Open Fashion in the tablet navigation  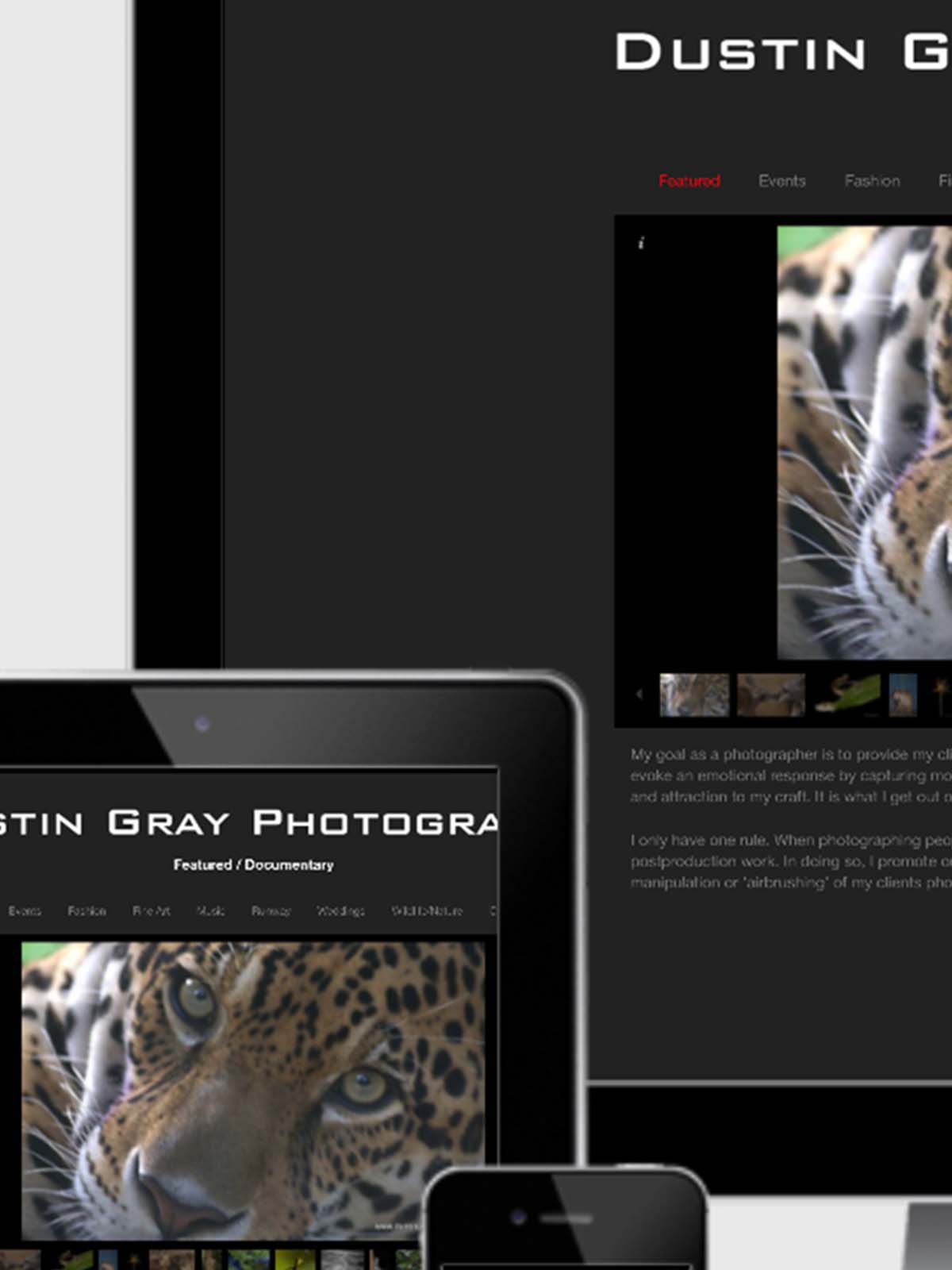point(86,910)
